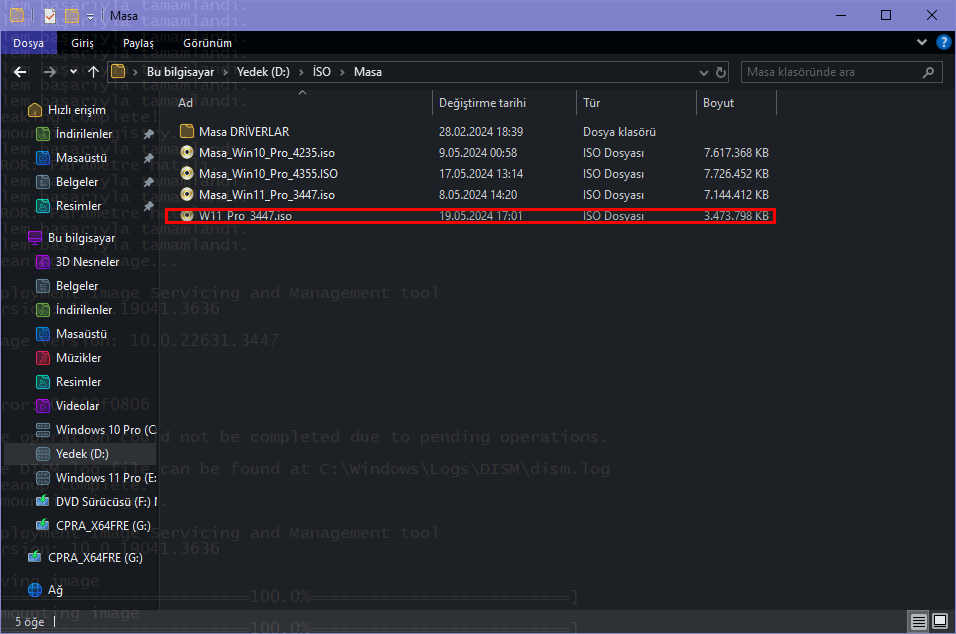
Task: Open Belgeler under Bu bilgisayar
Action: 77,286
